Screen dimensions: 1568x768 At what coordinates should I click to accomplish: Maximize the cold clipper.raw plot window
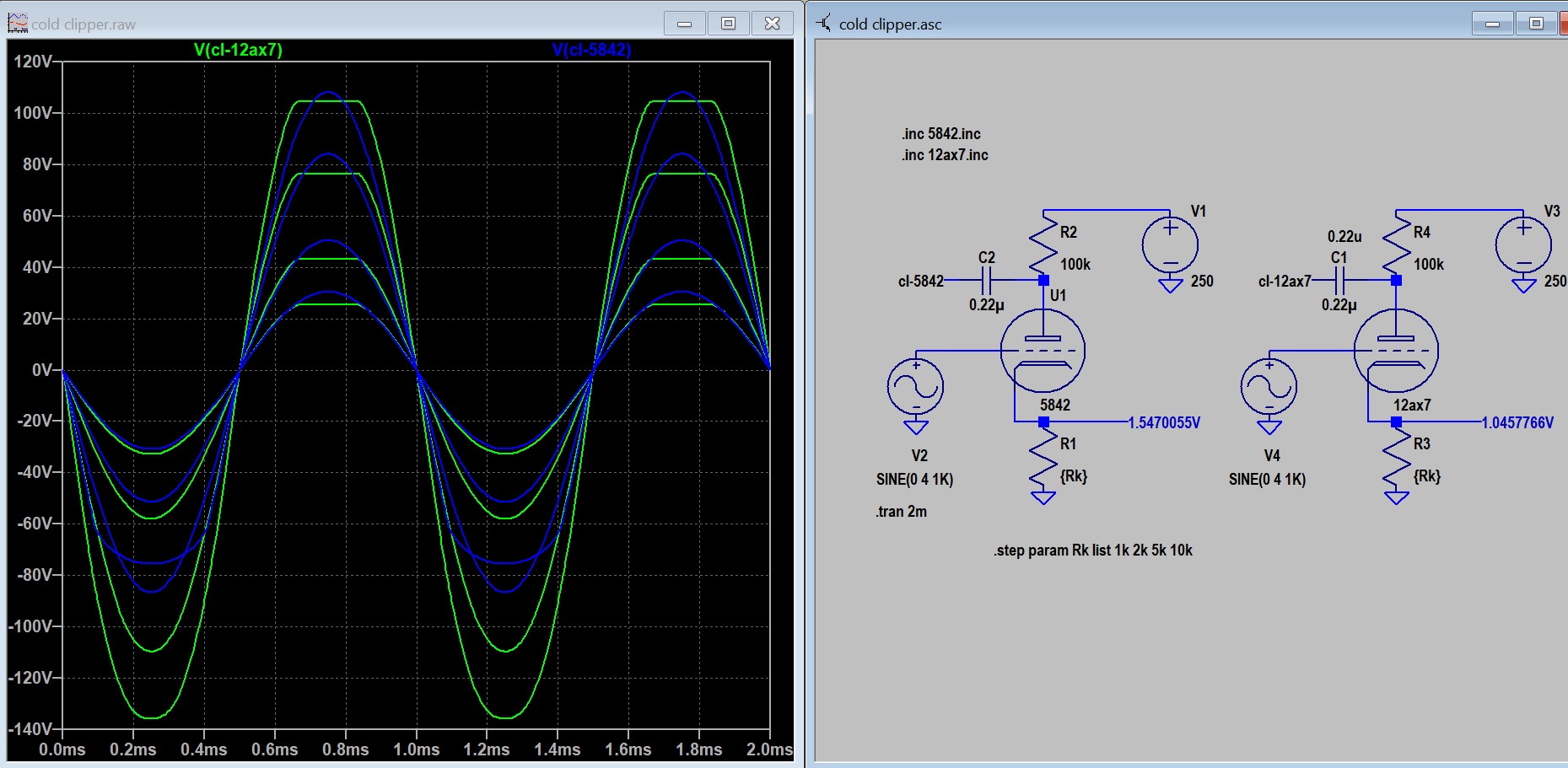pos(729,24)
